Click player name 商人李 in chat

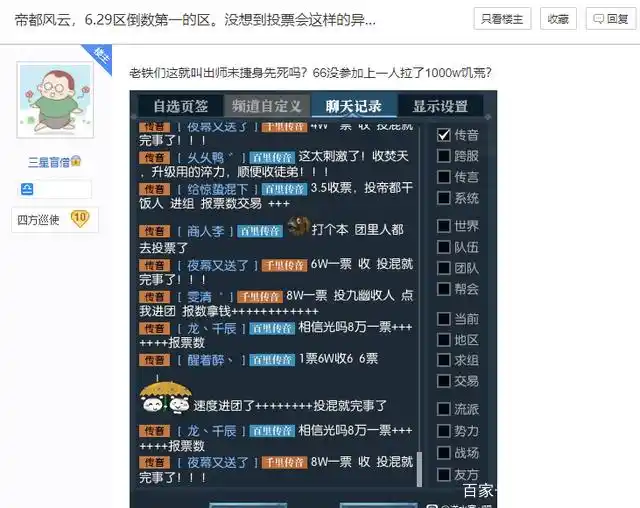(205, 231)
